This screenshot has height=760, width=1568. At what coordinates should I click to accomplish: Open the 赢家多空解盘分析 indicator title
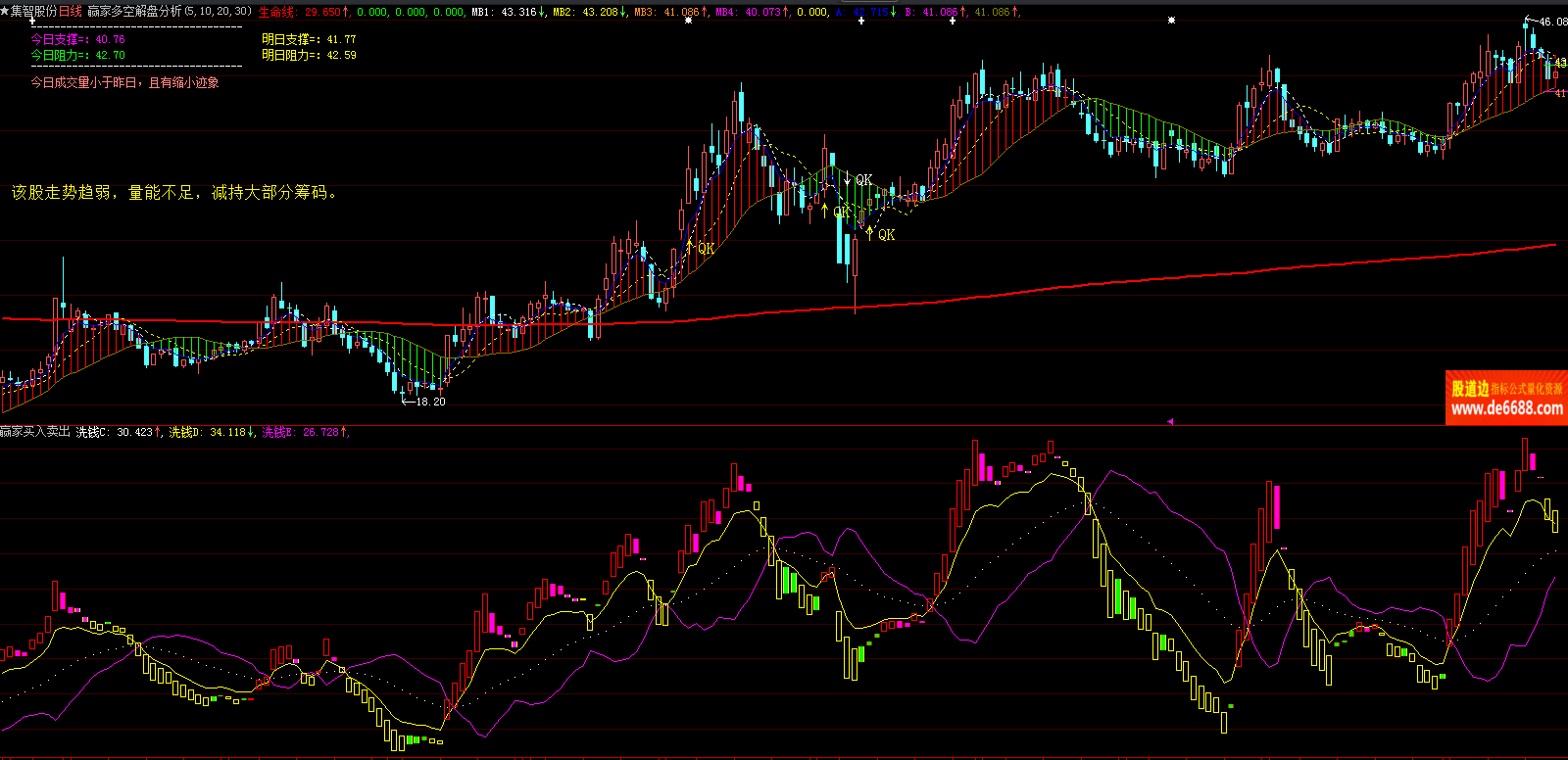coord(134,11)
